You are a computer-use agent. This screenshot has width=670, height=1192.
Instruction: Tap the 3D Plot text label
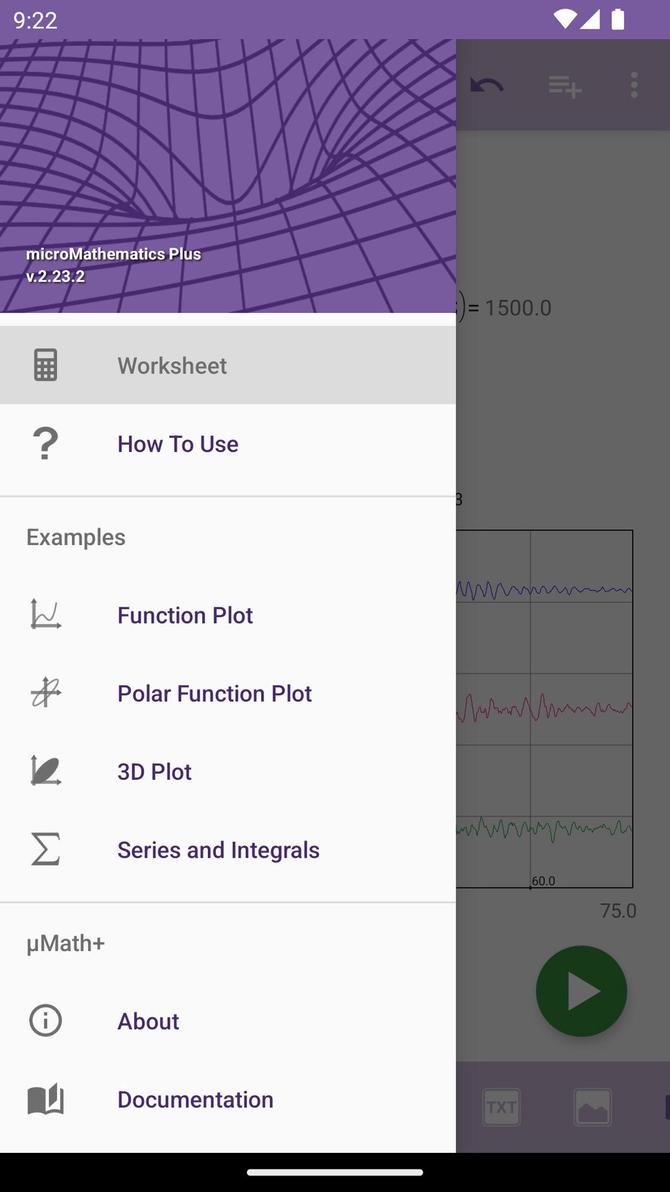[x=154, y=771]
